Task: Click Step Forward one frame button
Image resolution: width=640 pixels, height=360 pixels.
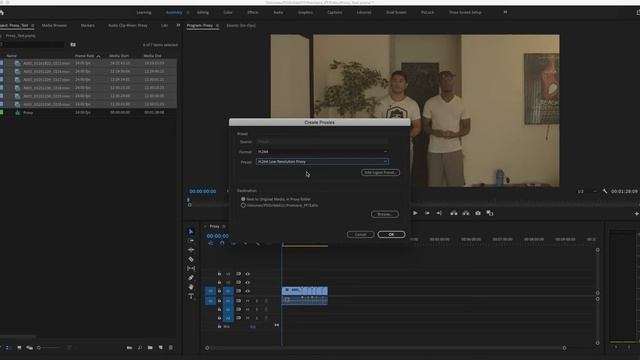Action: coord(427,213)
